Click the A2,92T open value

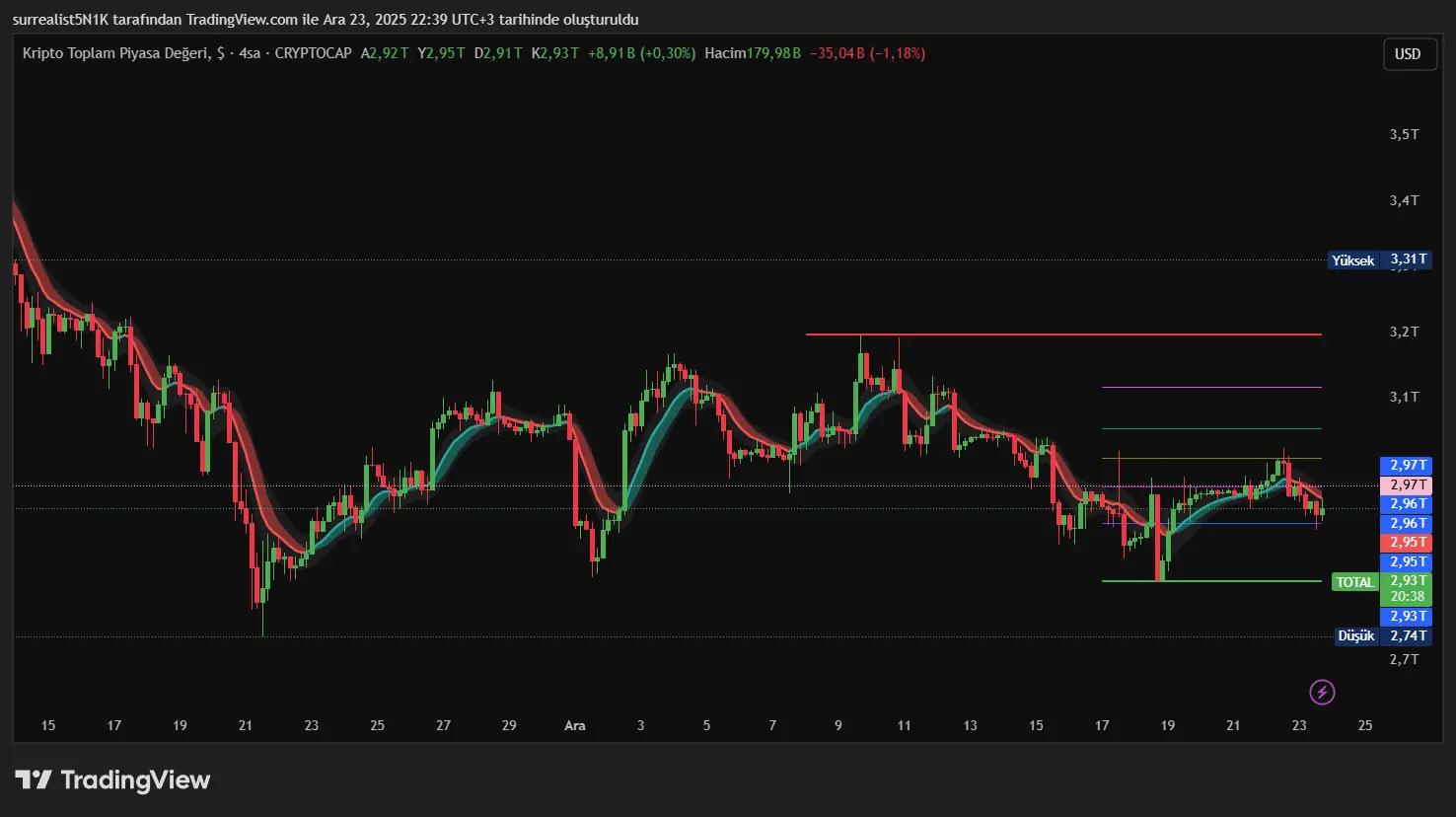pyautogui.click(x=385, y=53)
